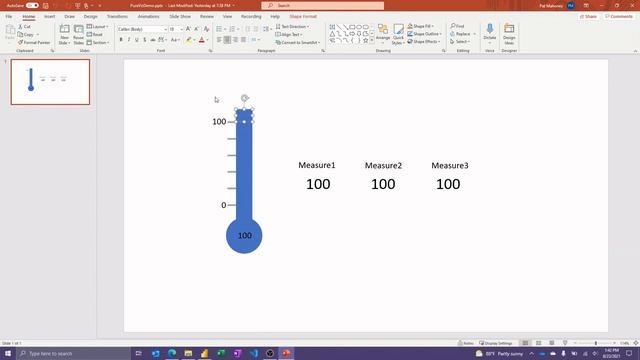The image size is (640, 360).
Task: Open the Comments pane button
Action: pos(619,17)
